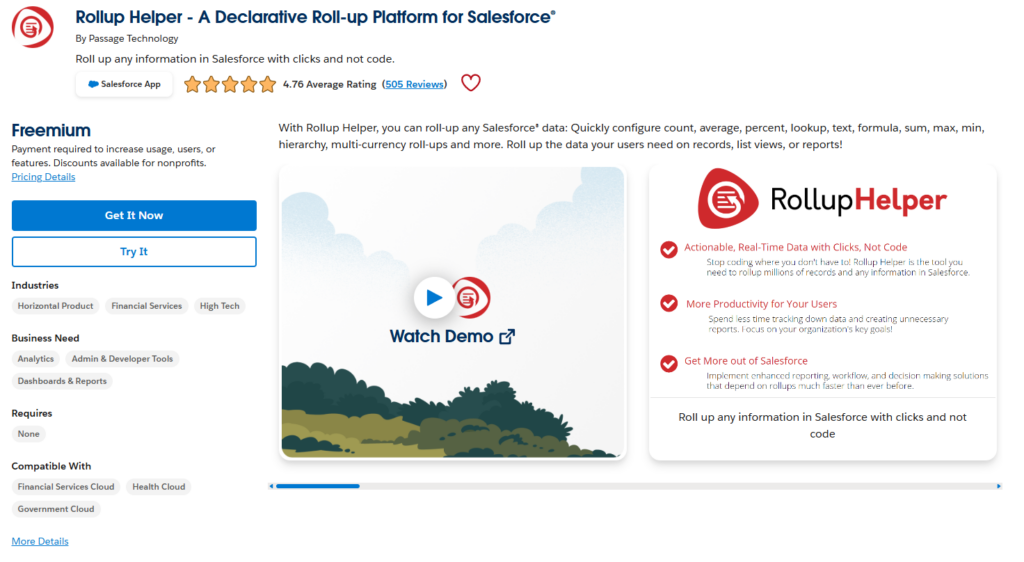Click the Business Need section label
1024x562 pixels.
tap(45, 338)
